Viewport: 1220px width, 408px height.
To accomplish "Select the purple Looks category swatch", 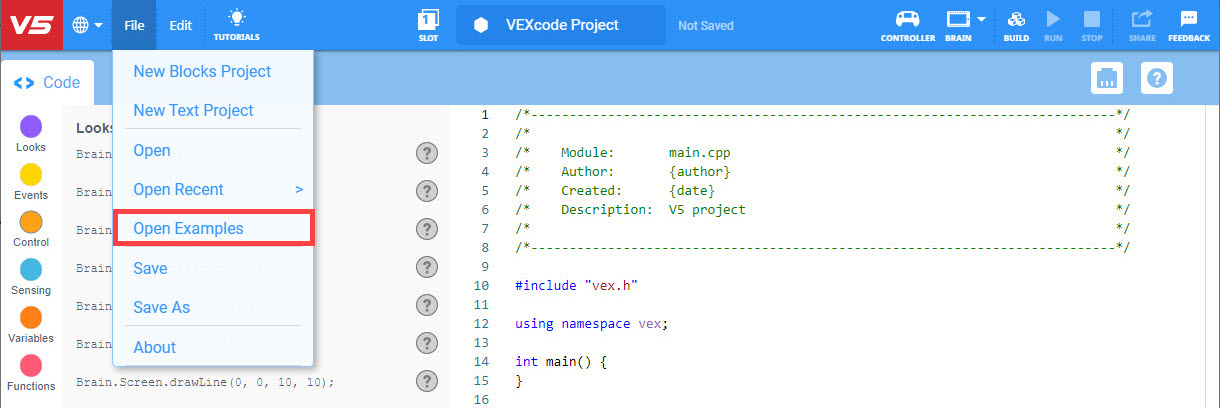I will (31, 126).
